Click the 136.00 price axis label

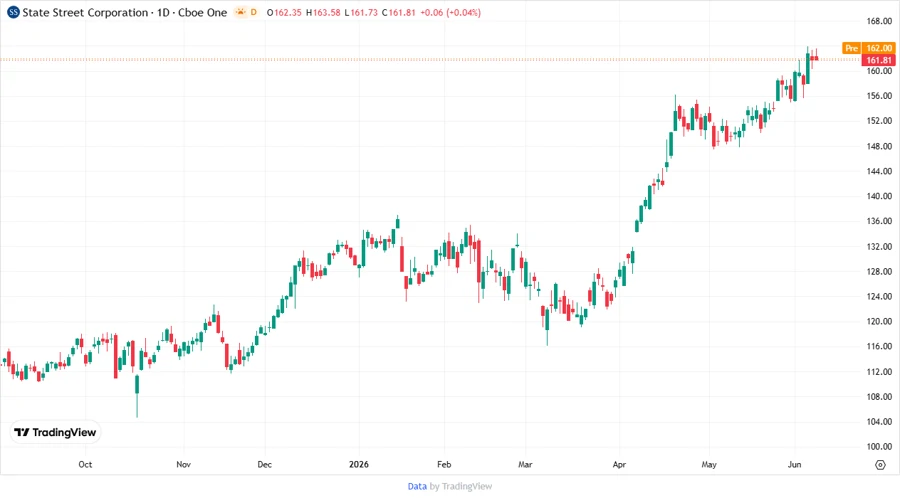point(879,221)
